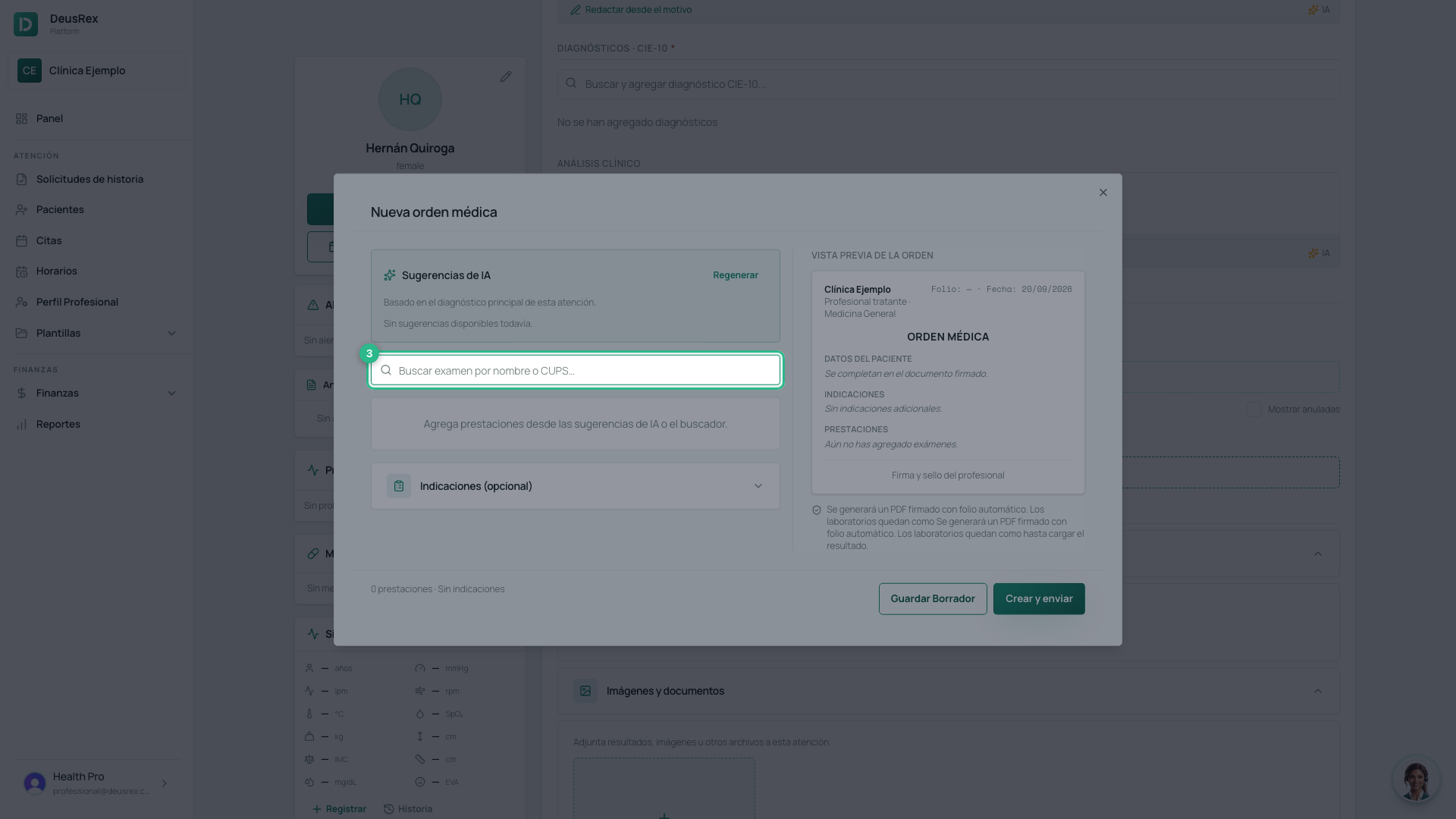
Task: Collapse the Imágenes y documentos section
Action: click(1318, 691)
